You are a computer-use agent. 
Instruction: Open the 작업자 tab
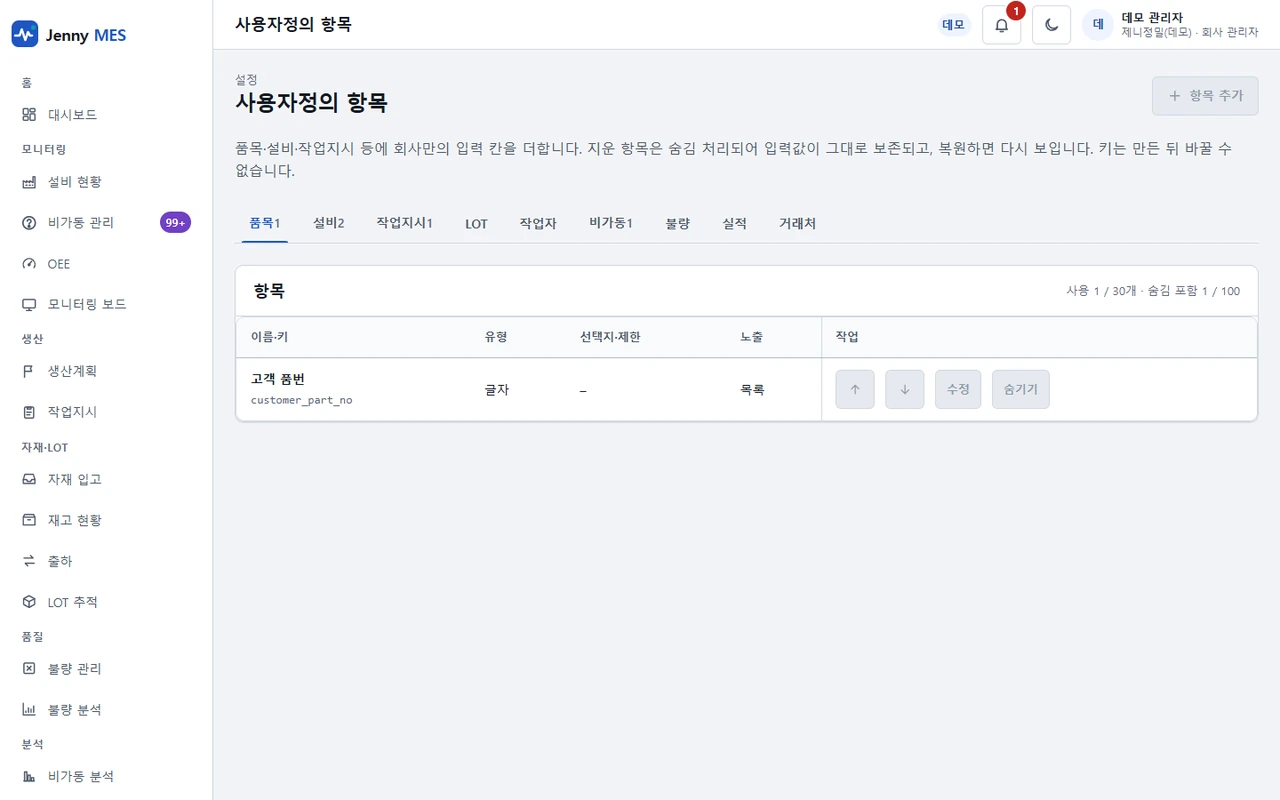[538, 223]
